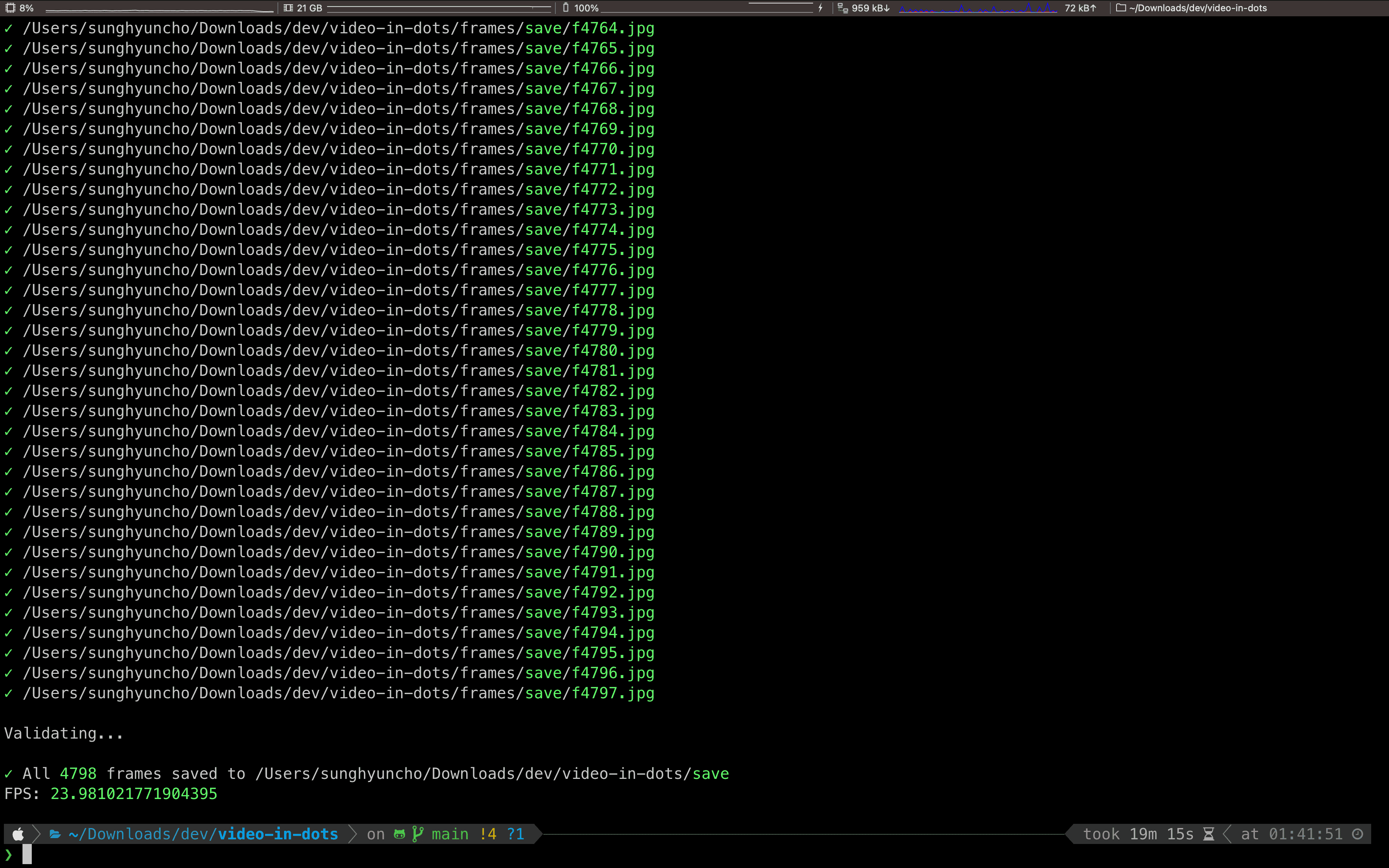Click the clock icon after 01:41:51
This screenshot has width=1389, height=868.
1358,834
